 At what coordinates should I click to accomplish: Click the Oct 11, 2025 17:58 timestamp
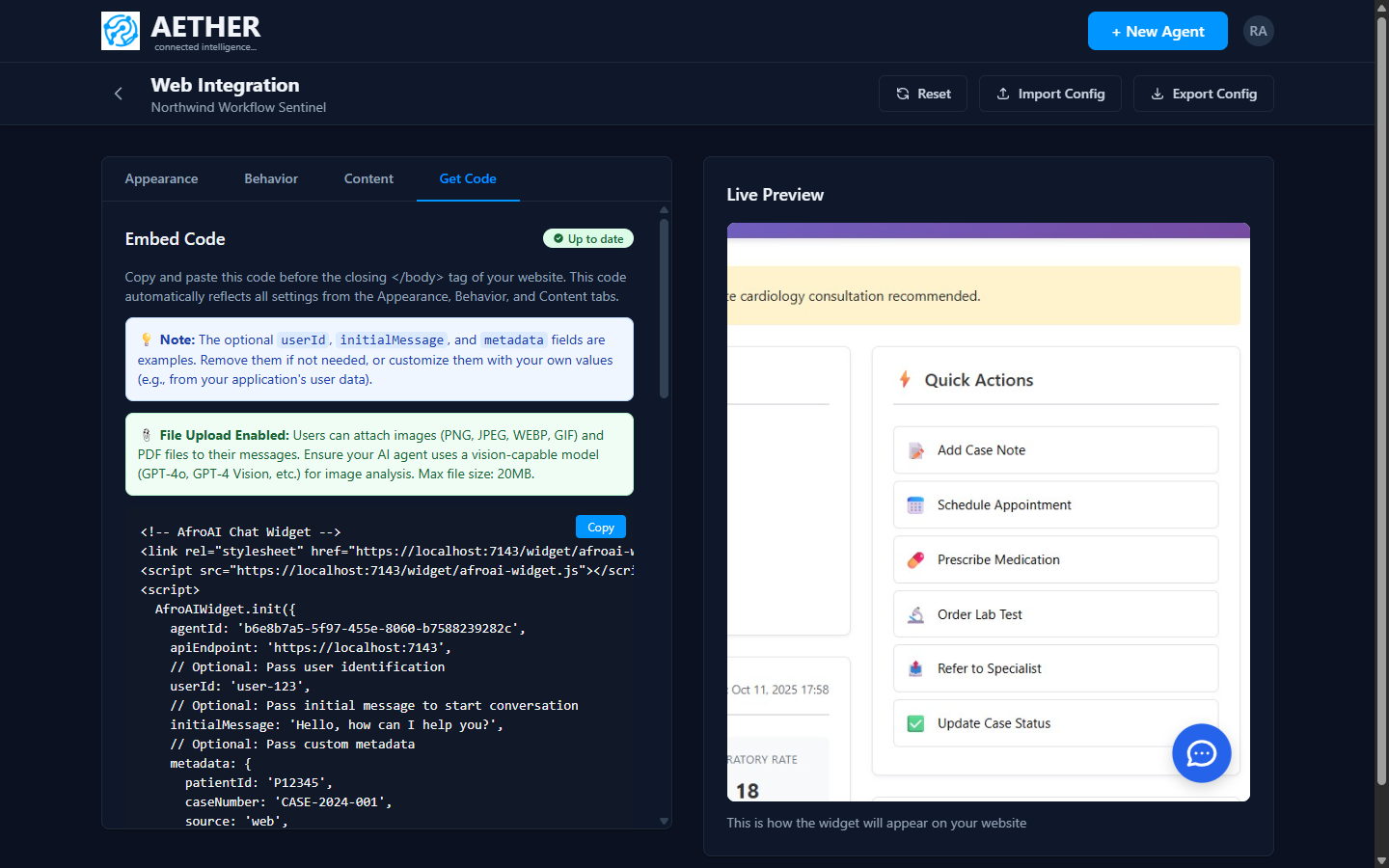click(779, 690)
